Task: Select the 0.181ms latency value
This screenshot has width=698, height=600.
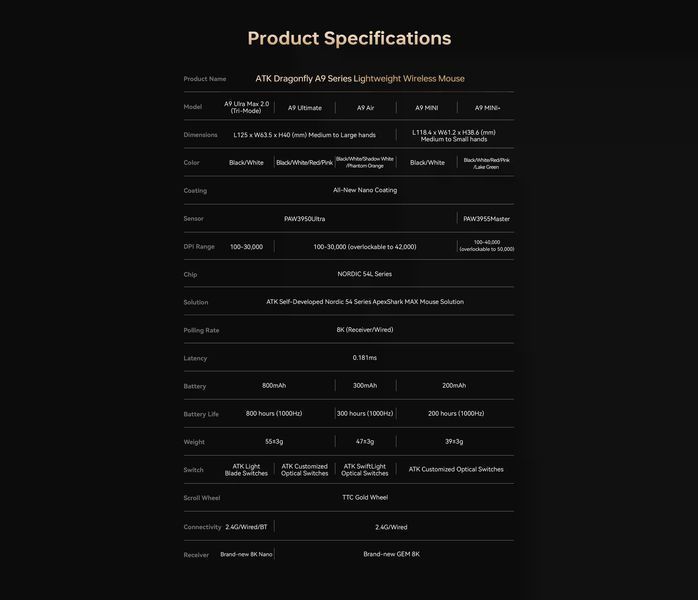Action: [x=365, y=357]
